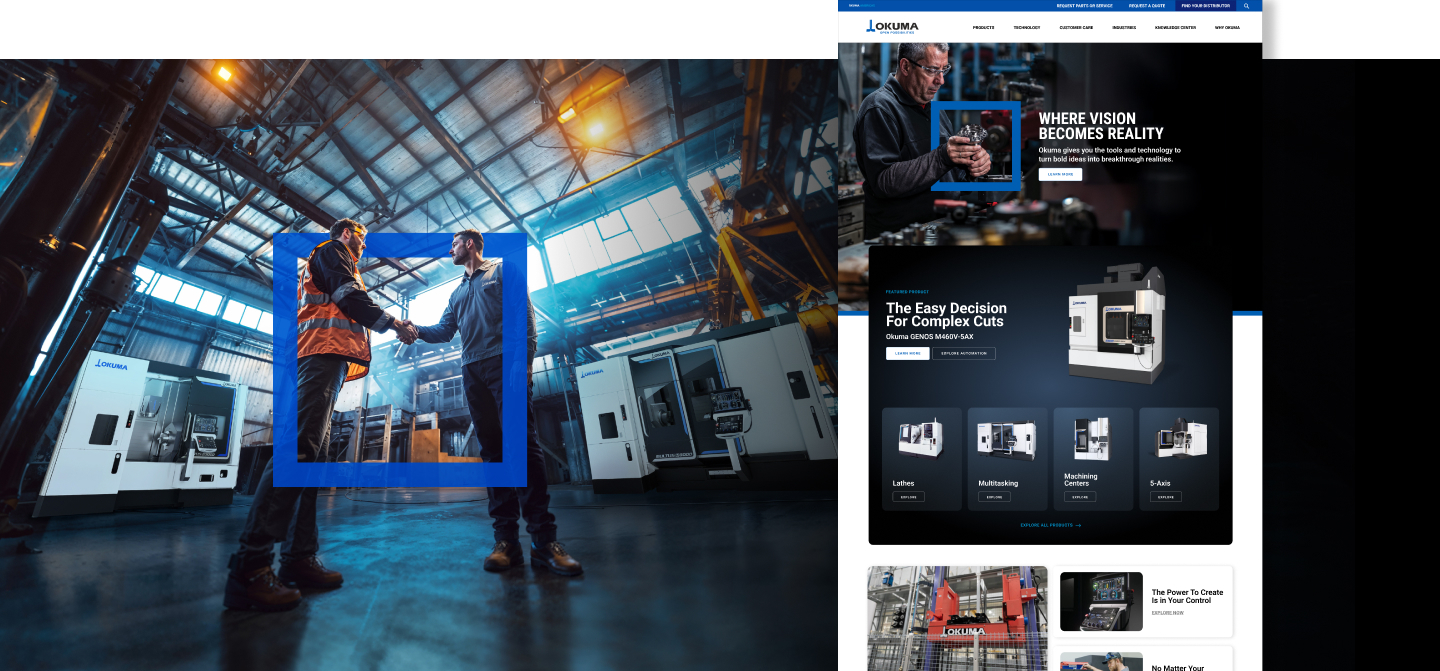Click the Explore All Products link
This screenshot has height=671, width=1440.
[1050, 525]
